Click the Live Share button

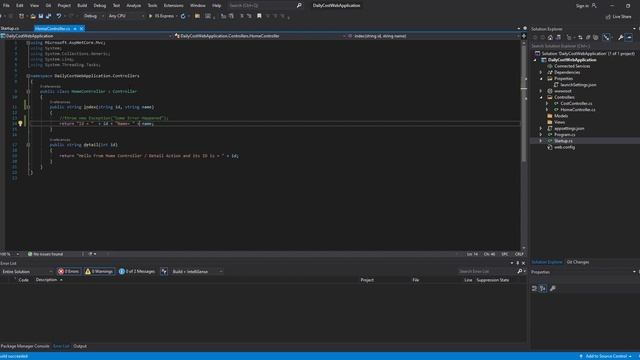pyautogui.click(x=618, y=17)
